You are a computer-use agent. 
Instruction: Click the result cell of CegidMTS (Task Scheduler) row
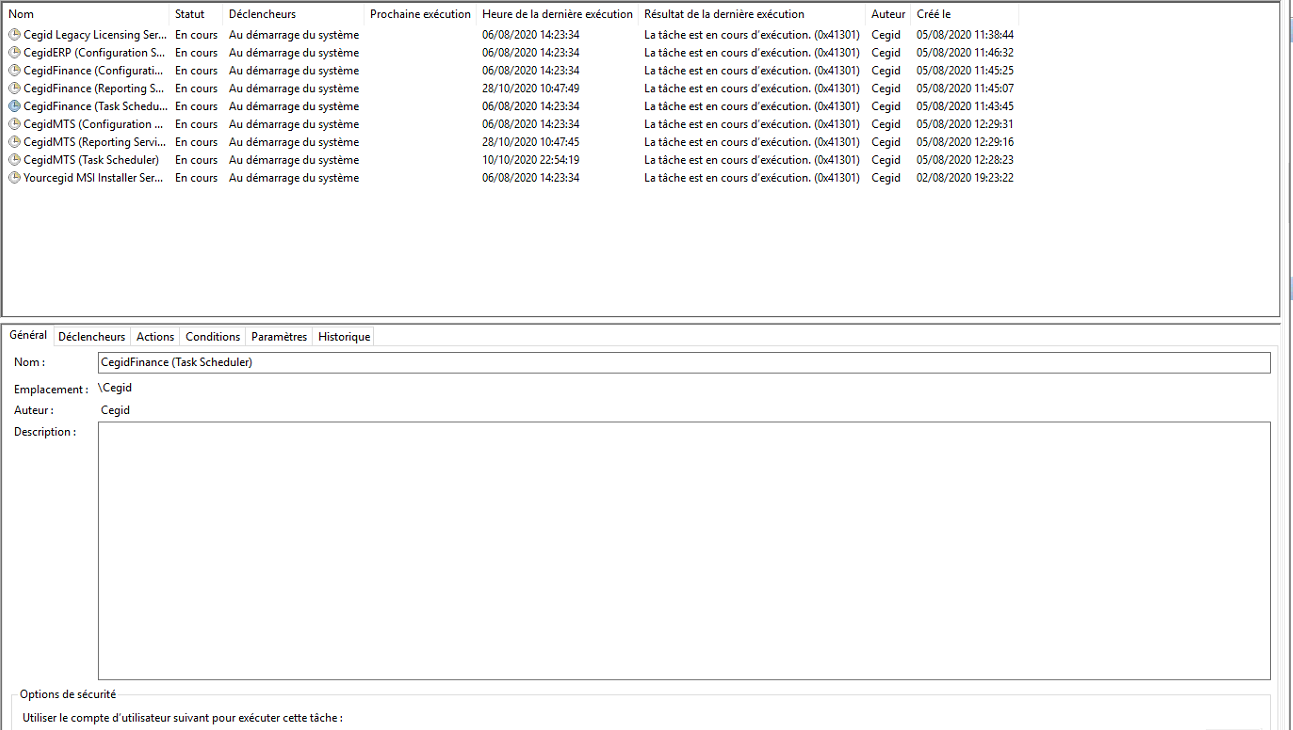tap(752, 160)
